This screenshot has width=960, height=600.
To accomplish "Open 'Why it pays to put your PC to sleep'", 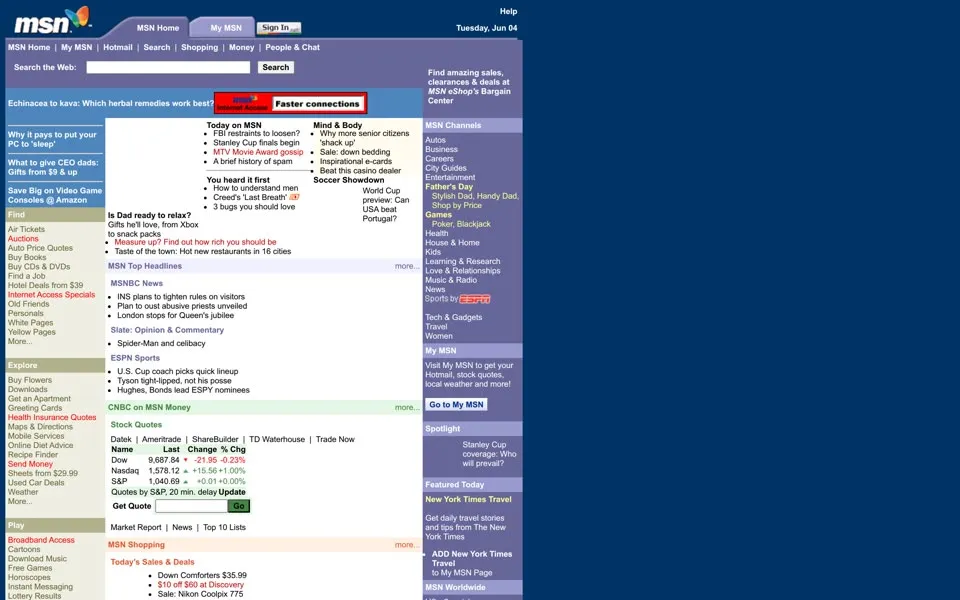I will pyautogui.click(x=52, y=139).
